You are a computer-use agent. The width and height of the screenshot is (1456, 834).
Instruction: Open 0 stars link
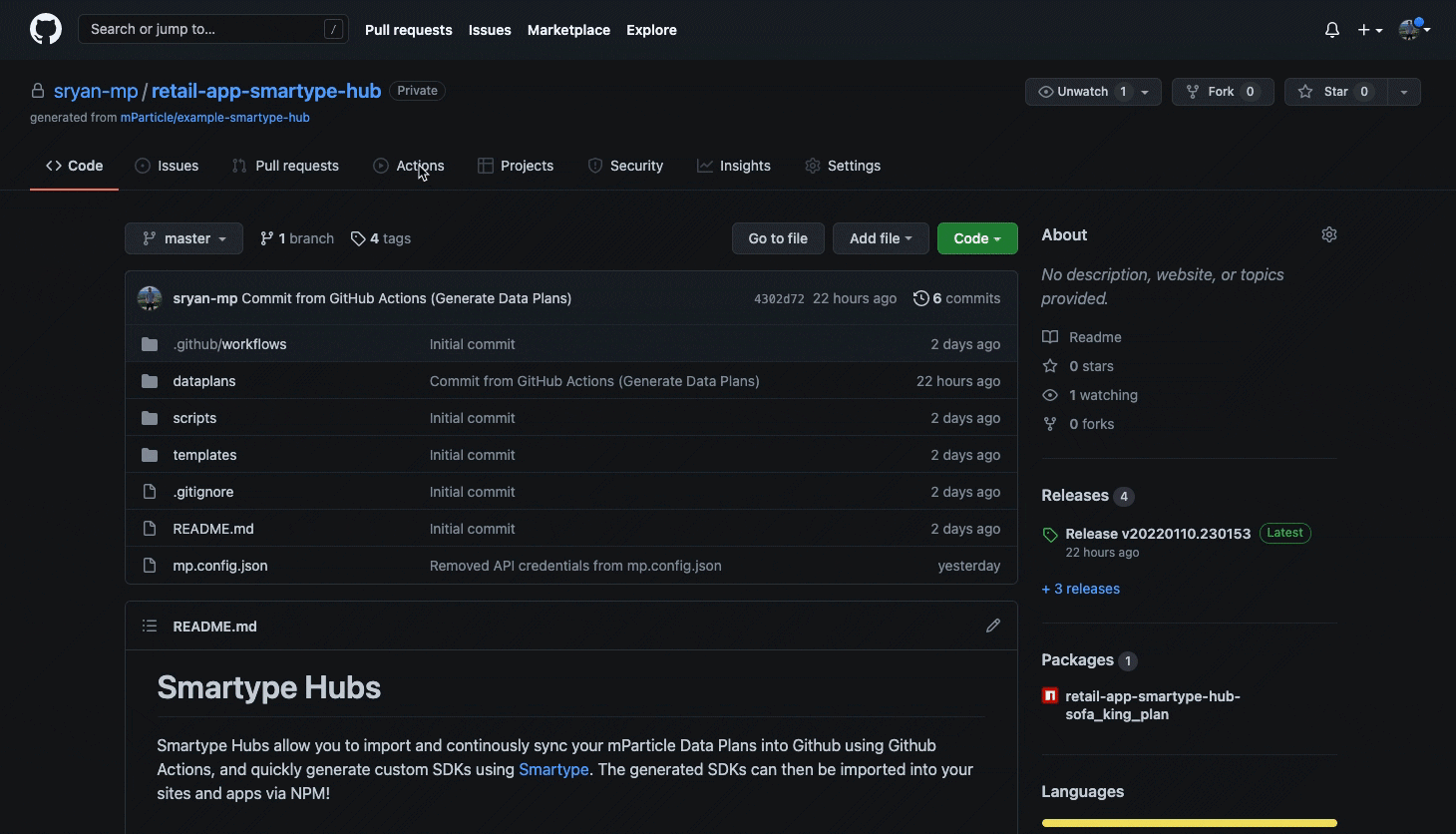click(1078, 366)
